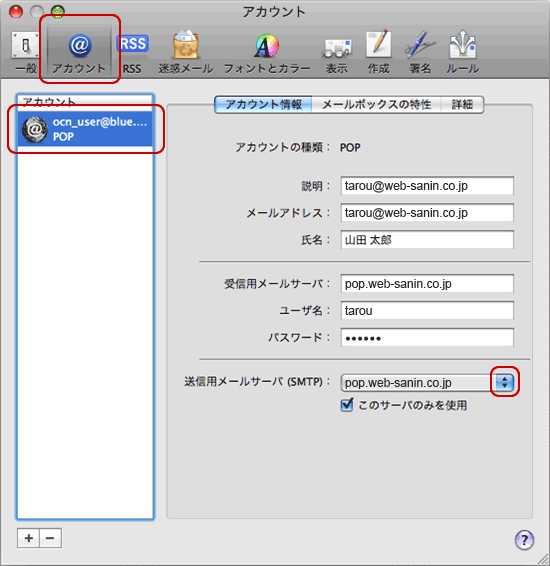Open the 一般 general preferences pane
The image size is (550, 566).
coord(26,52)
